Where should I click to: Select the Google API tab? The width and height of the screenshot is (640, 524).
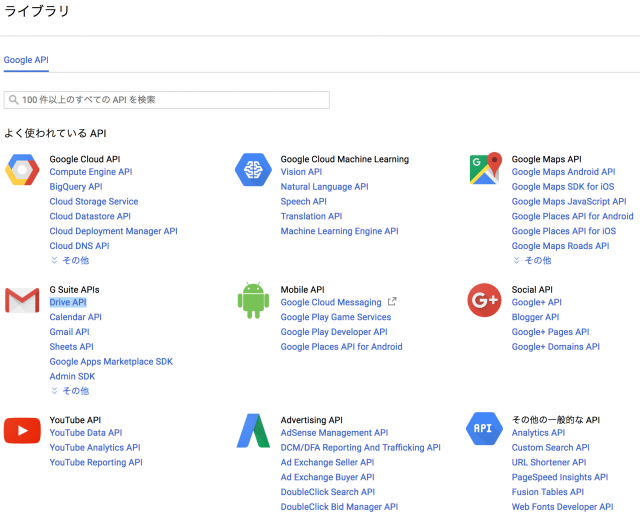(26, 60)
